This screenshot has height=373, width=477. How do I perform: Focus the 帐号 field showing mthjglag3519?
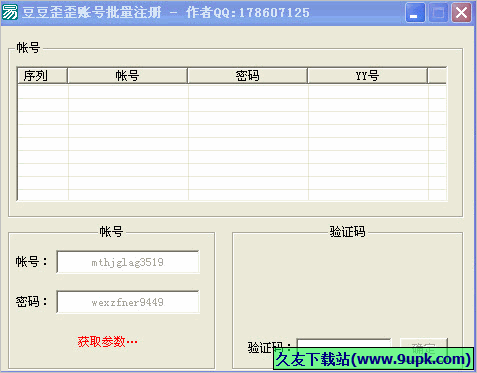[128, 262]
